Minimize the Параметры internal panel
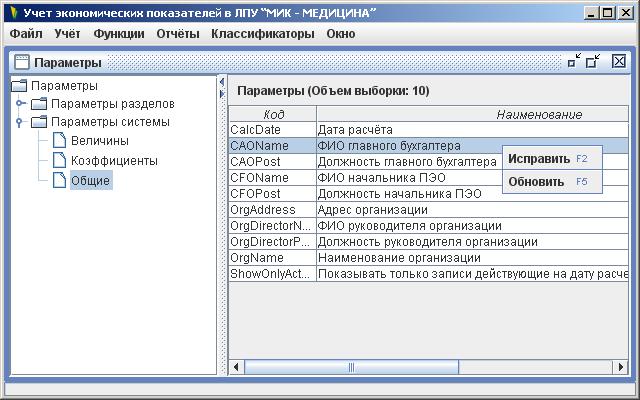 coord(574,62)
